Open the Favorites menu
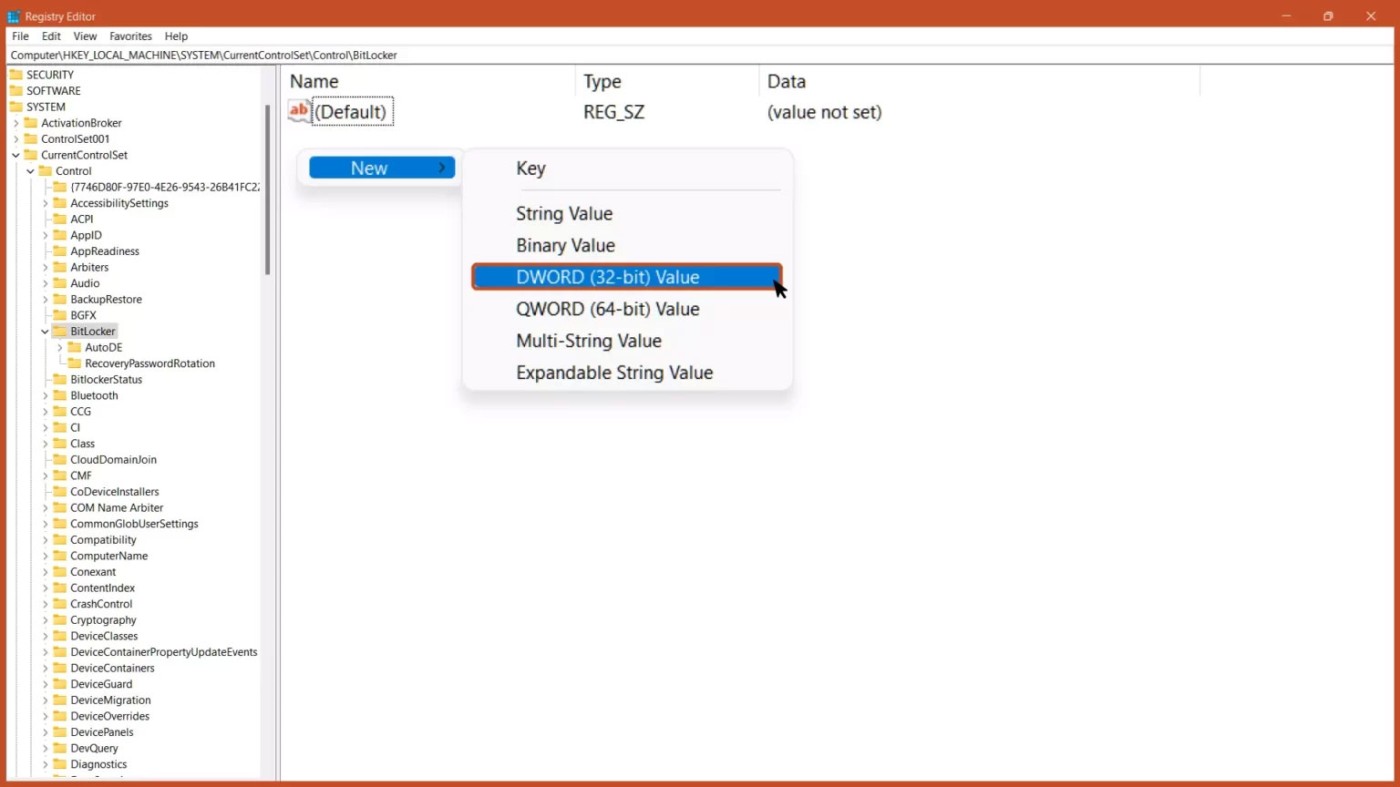The width and height of the screenshot is (1400, 787). coord(131,36)
